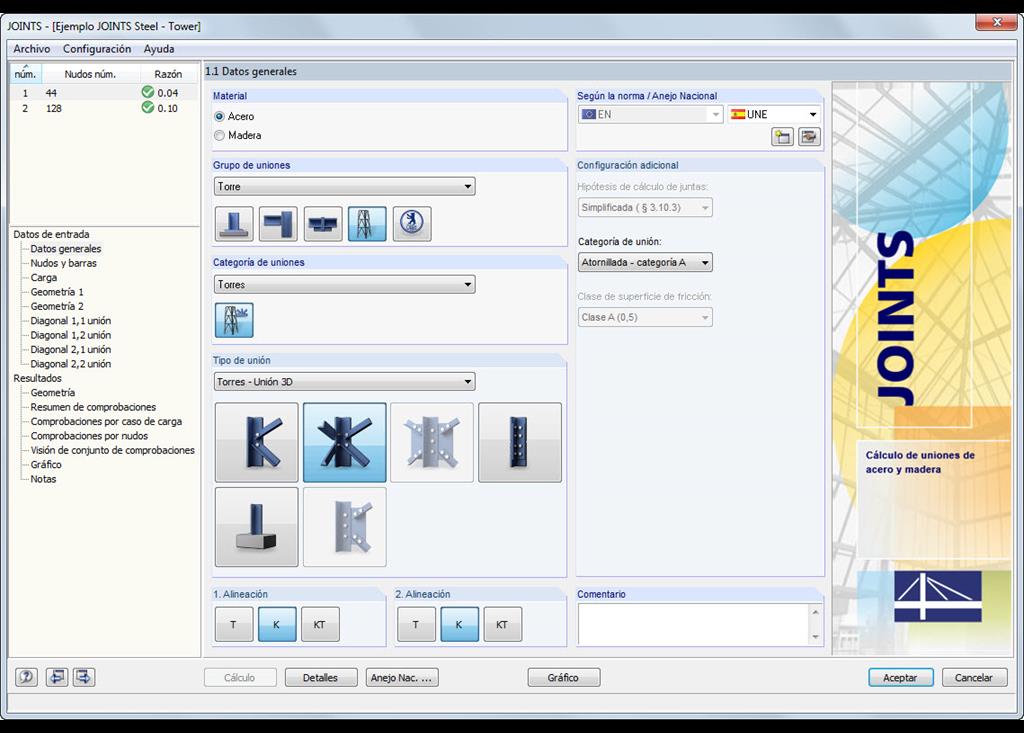Select the tower joint group icon

click(367, 223)
